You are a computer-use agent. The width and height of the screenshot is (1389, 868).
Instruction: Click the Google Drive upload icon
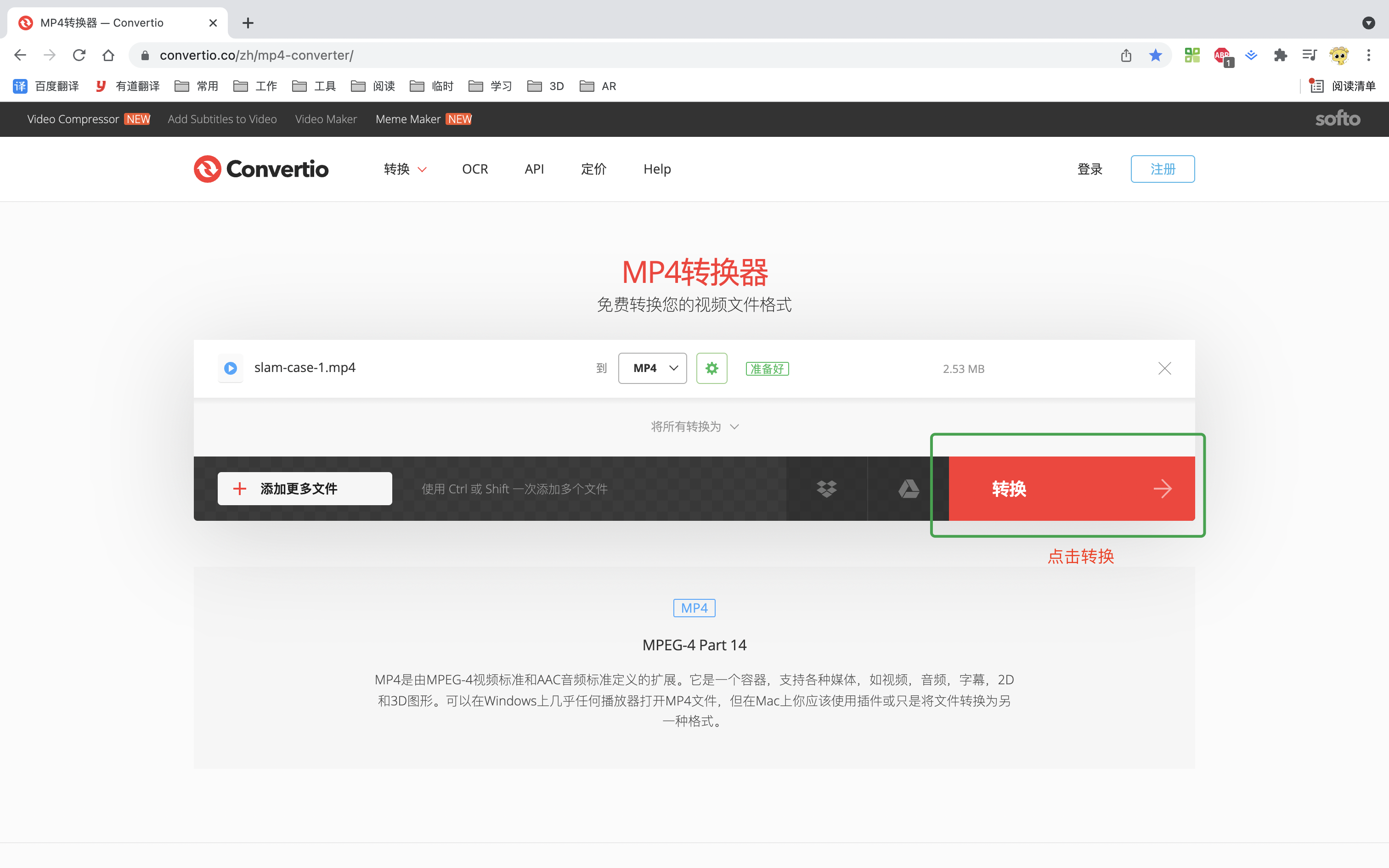[908, 489]
